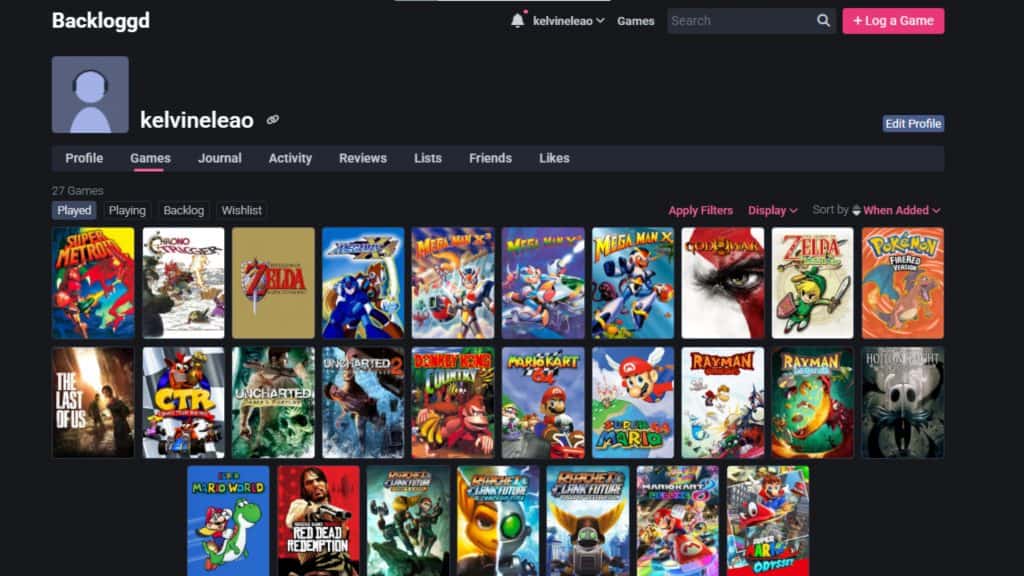The height and width of the screenshot is (576, 1024).
Task: Open The Last of Us cover
Action: click(93, 403)
